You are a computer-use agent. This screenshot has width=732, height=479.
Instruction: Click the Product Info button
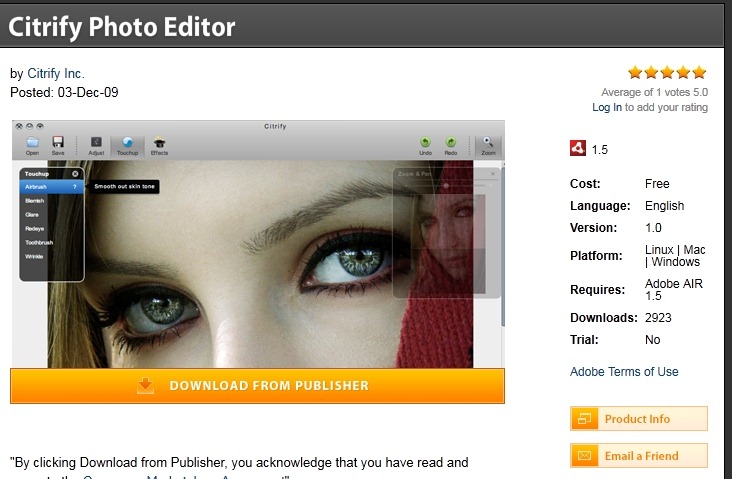click(639, 418)
